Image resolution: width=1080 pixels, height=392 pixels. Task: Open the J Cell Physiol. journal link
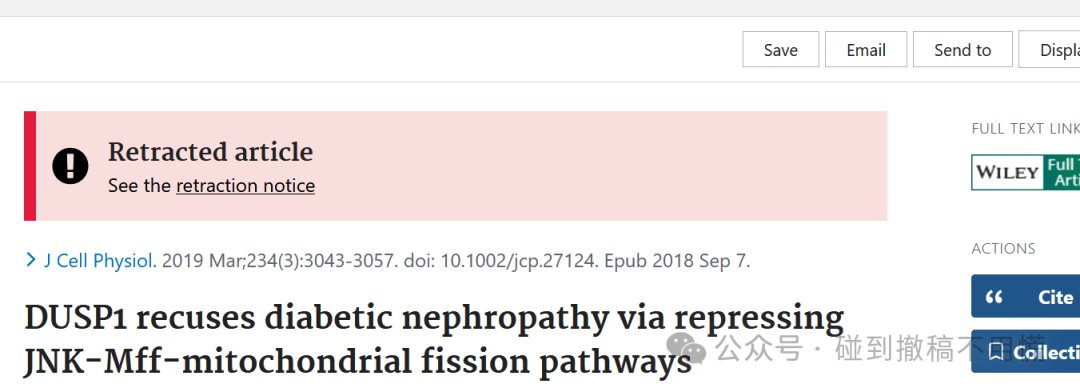point(101,261)
